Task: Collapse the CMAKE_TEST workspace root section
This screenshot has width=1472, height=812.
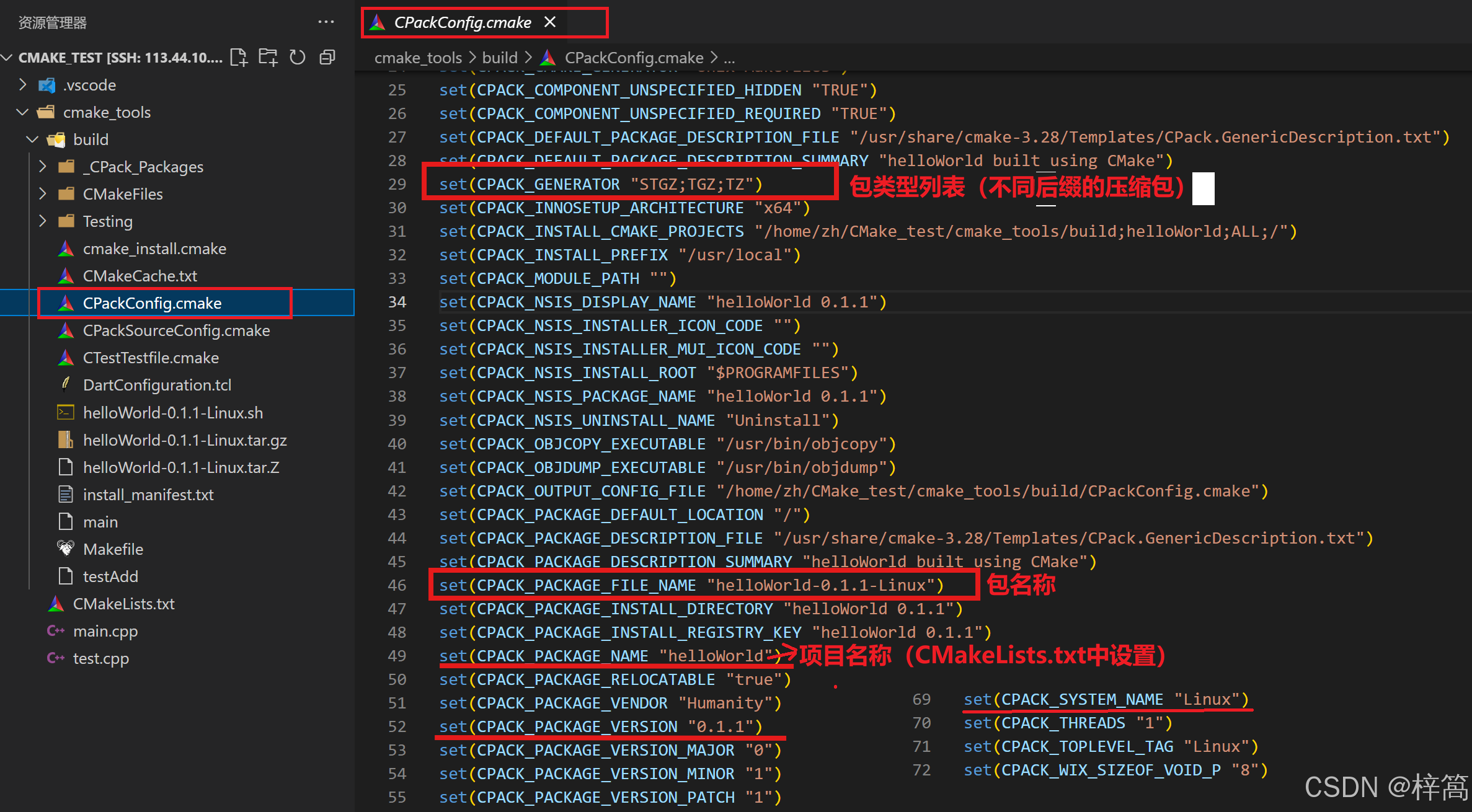Action: click(x=8, y=58)
